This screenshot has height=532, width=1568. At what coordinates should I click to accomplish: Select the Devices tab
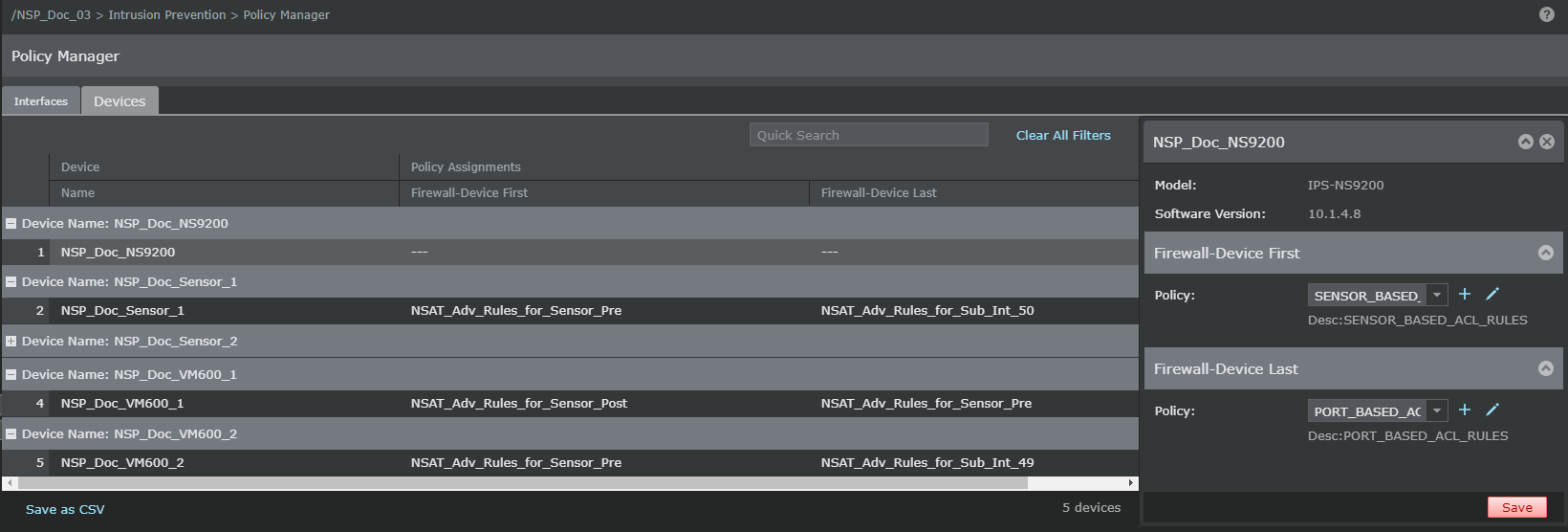tap(120, 100)
